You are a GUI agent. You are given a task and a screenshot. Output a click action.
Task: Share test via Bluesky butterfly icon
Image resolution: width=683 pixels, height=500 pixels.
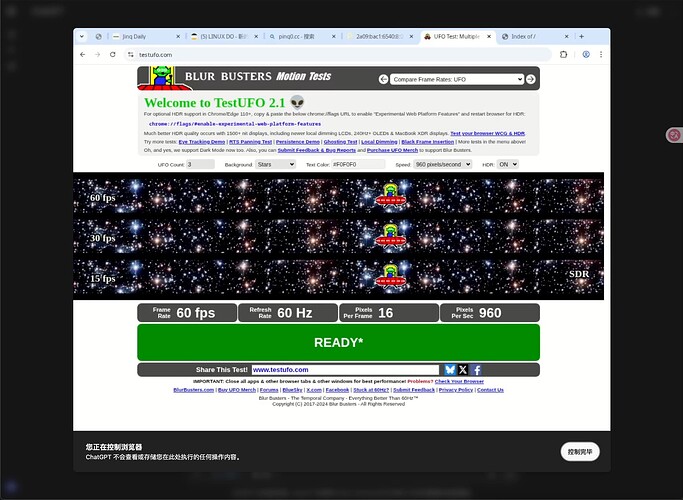(x=450, y=370)
